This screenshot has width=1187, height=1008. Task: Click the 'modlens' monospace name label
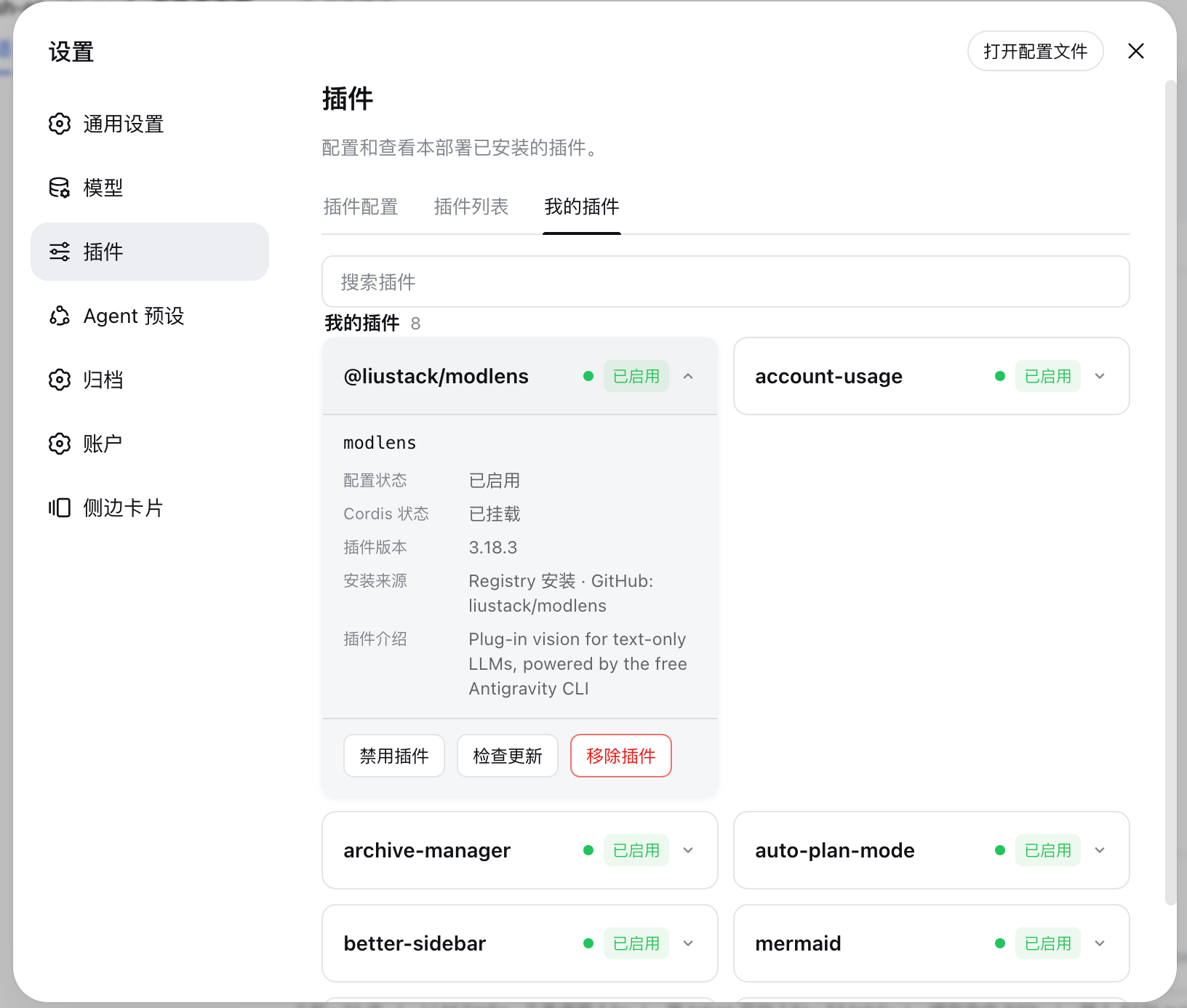pyautogui.click(x=380, y=443)
